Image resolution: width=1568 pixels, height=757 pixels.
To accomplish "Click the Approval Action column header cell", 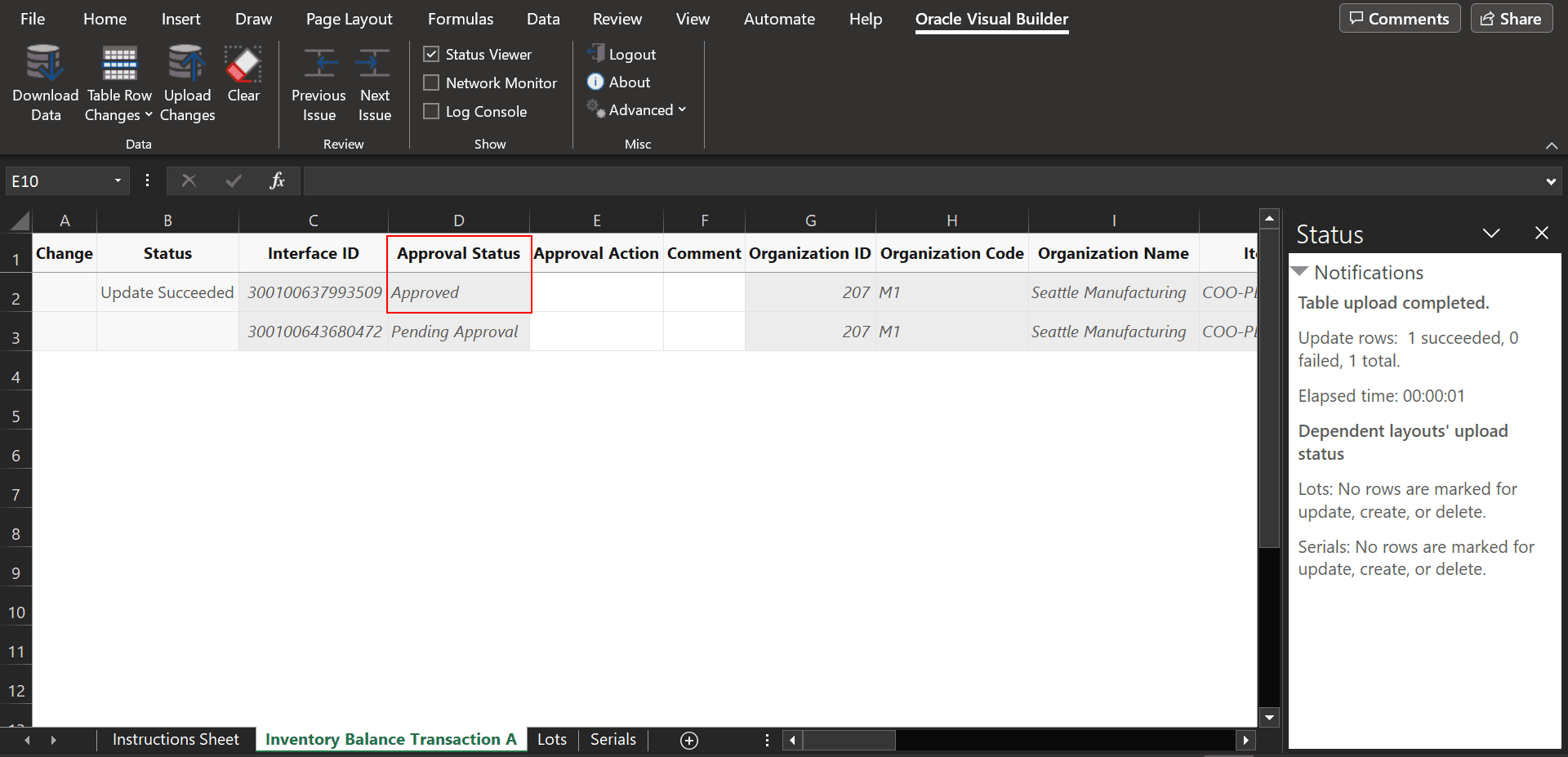I will point(596,253).
